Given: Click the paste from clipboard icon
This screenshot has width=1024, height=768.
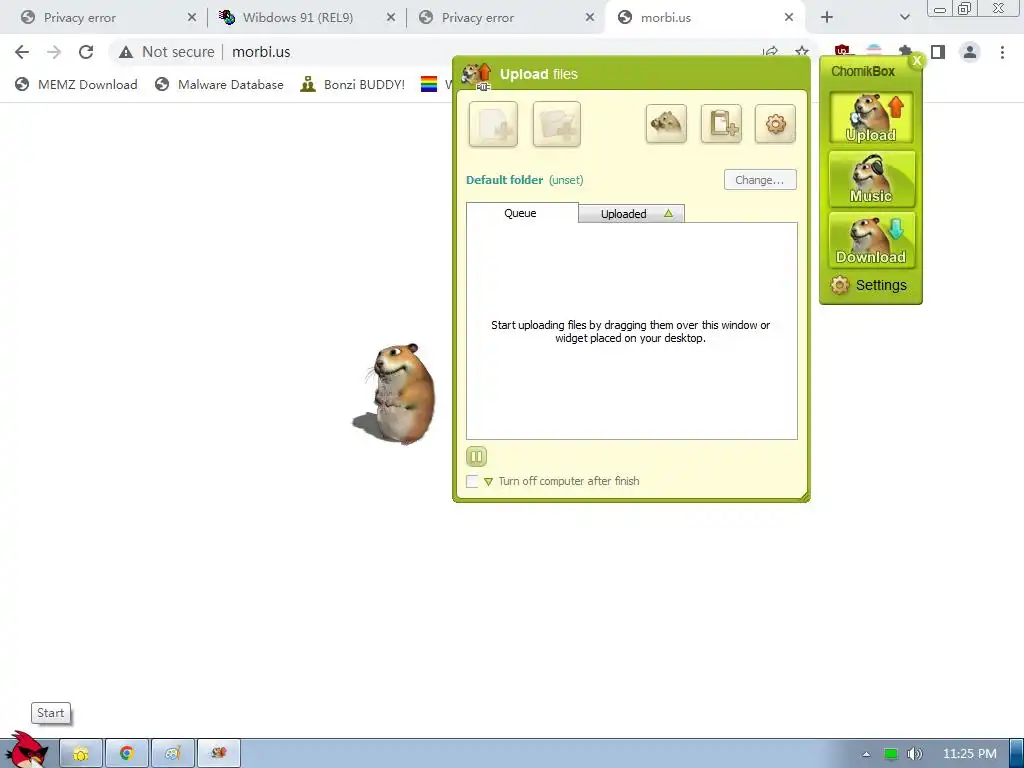Looking at the screenshot, I should tap(721, 123).
